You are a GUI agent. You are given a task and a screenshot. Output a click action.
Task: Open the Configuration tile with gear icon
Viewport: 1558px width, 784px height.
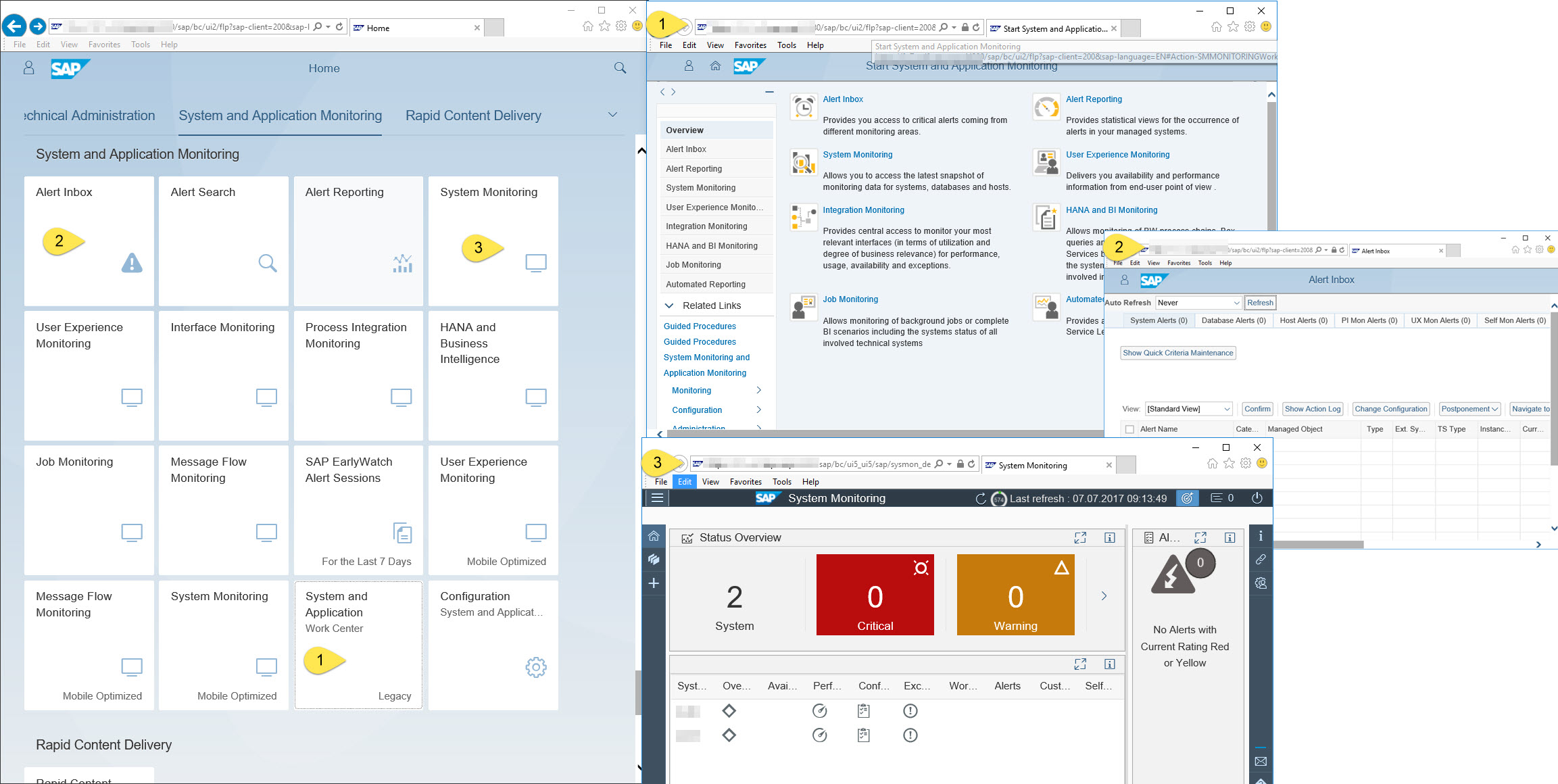click(493, 645)
